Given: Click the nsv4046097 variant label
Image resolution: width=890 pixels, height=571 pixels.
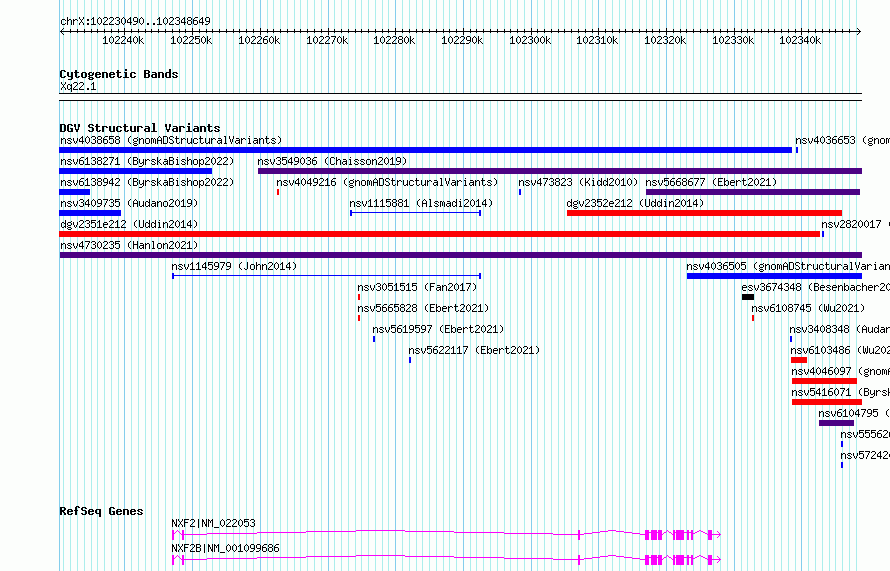Looking at the screenshot, I should (841, 371).
